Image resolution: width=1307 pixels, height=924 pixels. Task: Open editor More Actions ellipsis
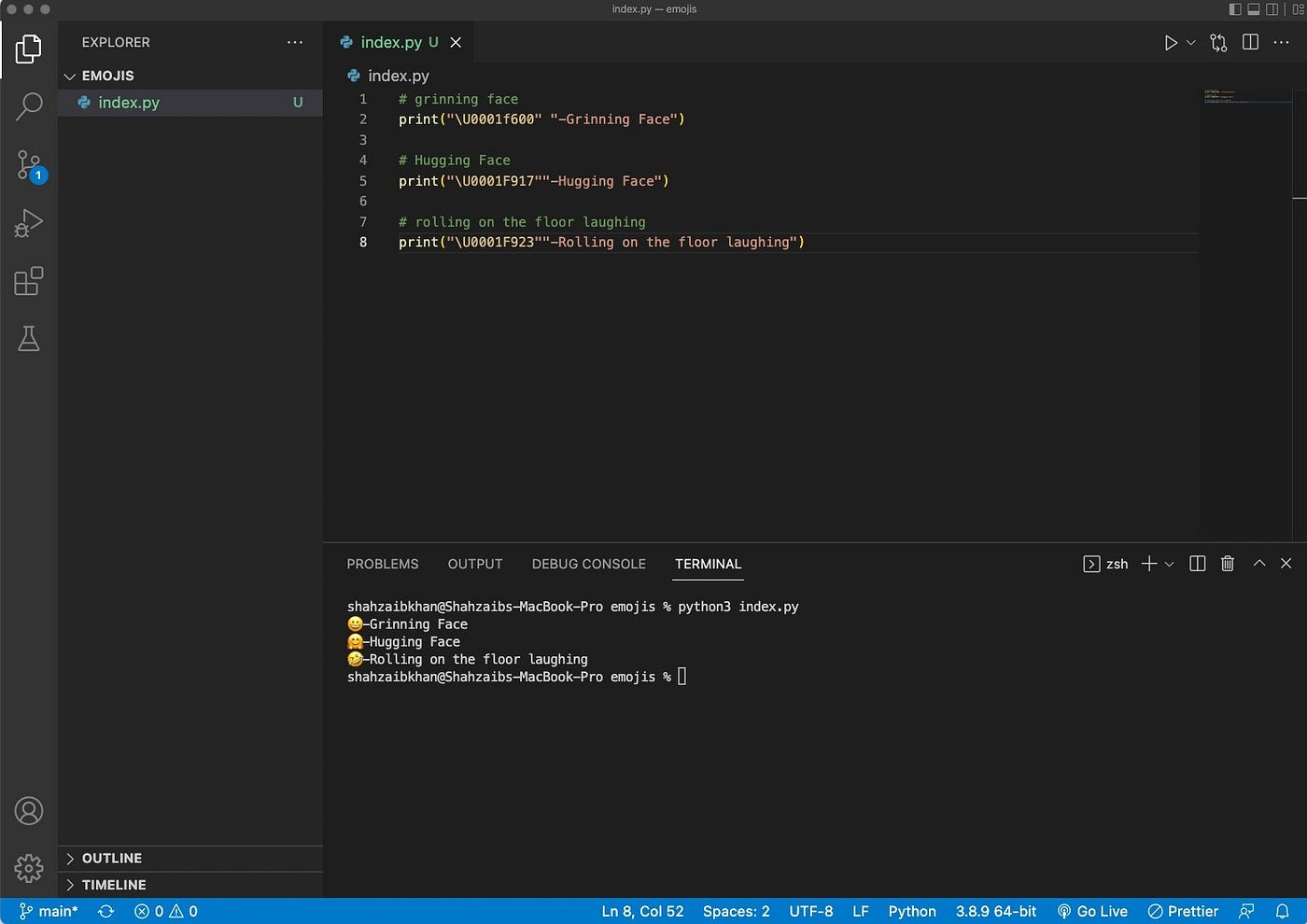[x=1281, y=43]
